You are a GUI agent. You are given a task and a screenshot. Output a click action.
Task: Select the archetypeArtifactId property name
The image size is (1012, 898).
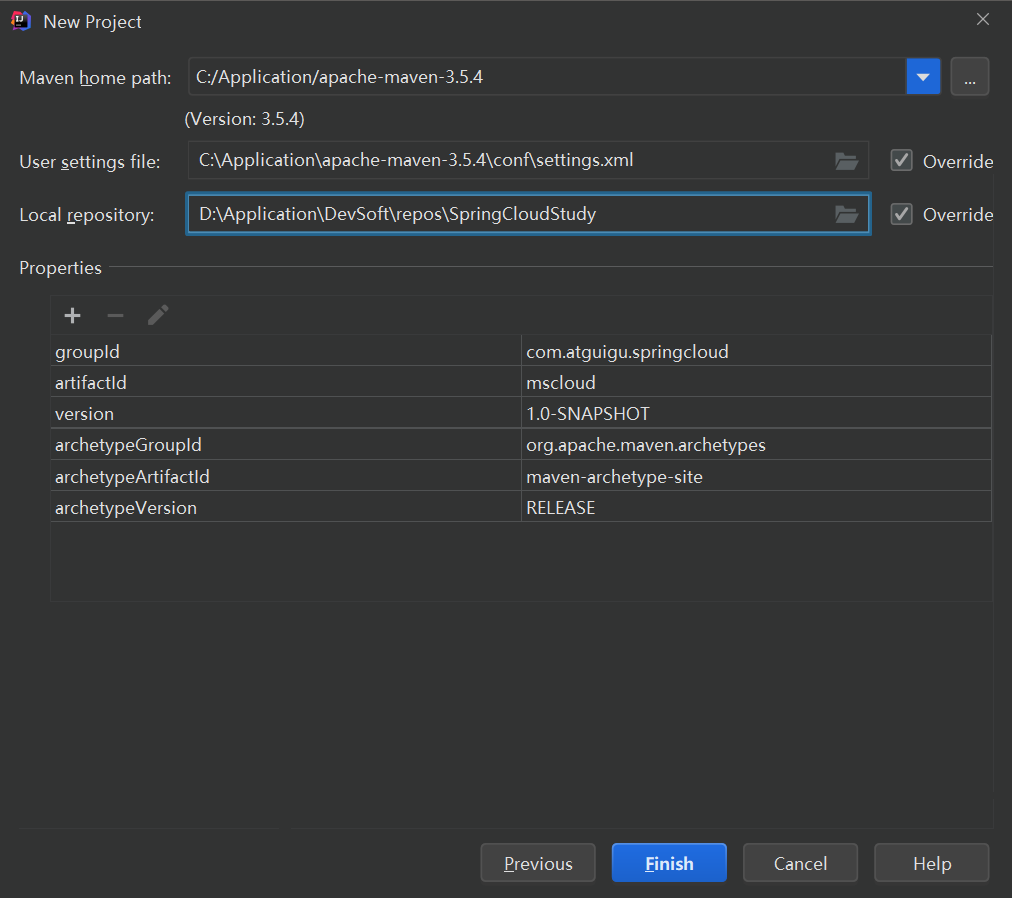pos(132,476)
